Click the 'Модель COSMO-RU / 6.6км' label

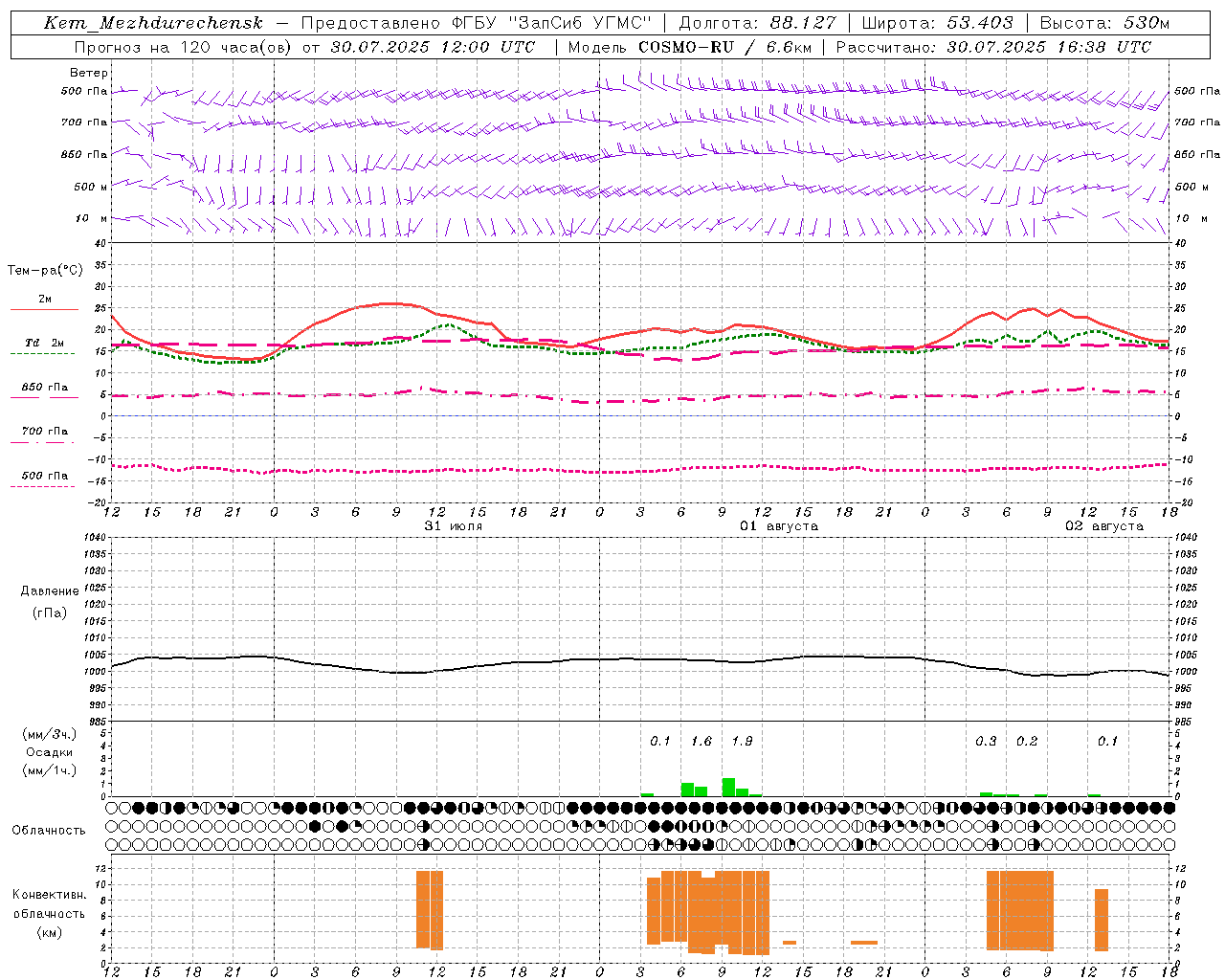click(x=690, y=46)
